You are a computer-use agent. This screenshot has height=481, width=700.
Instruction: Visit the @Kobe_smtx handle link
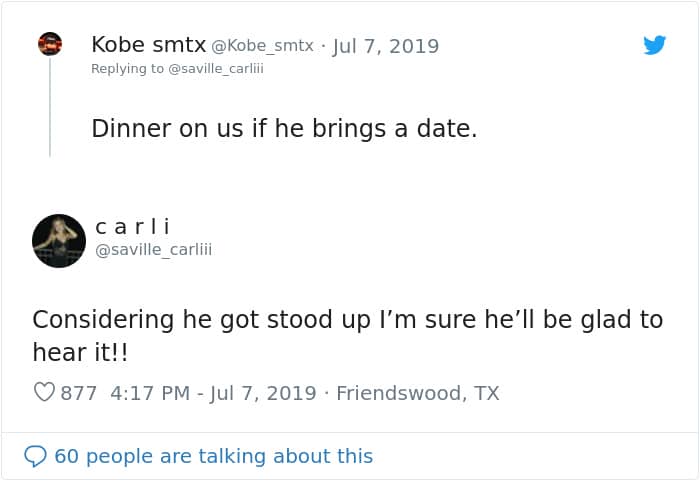(x=264, y=46)
